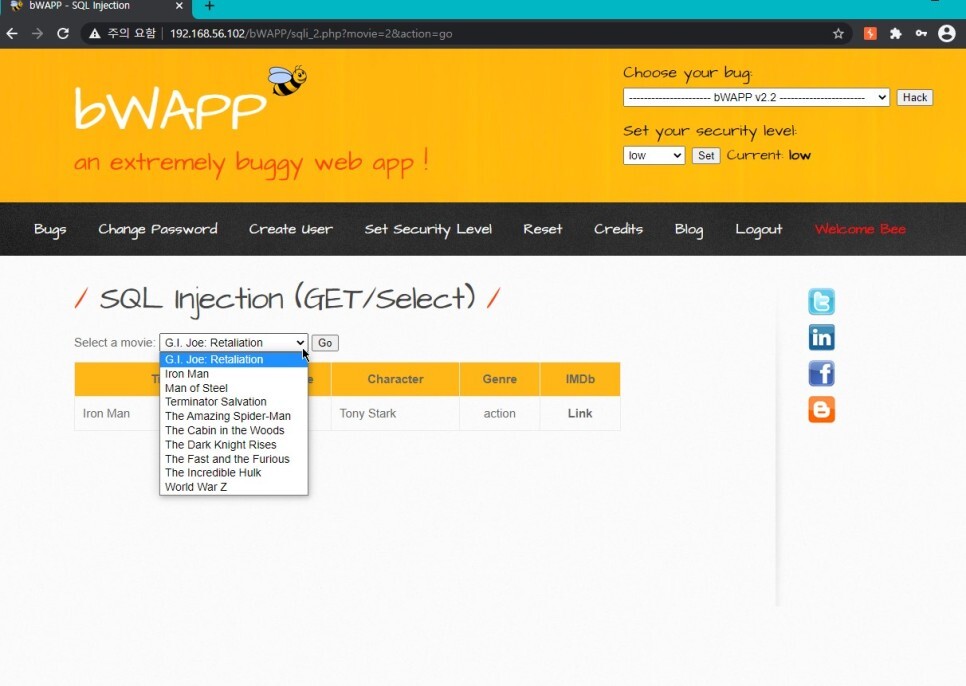
Task: Bookmark this page with star icon
Action: pos(838,34)
